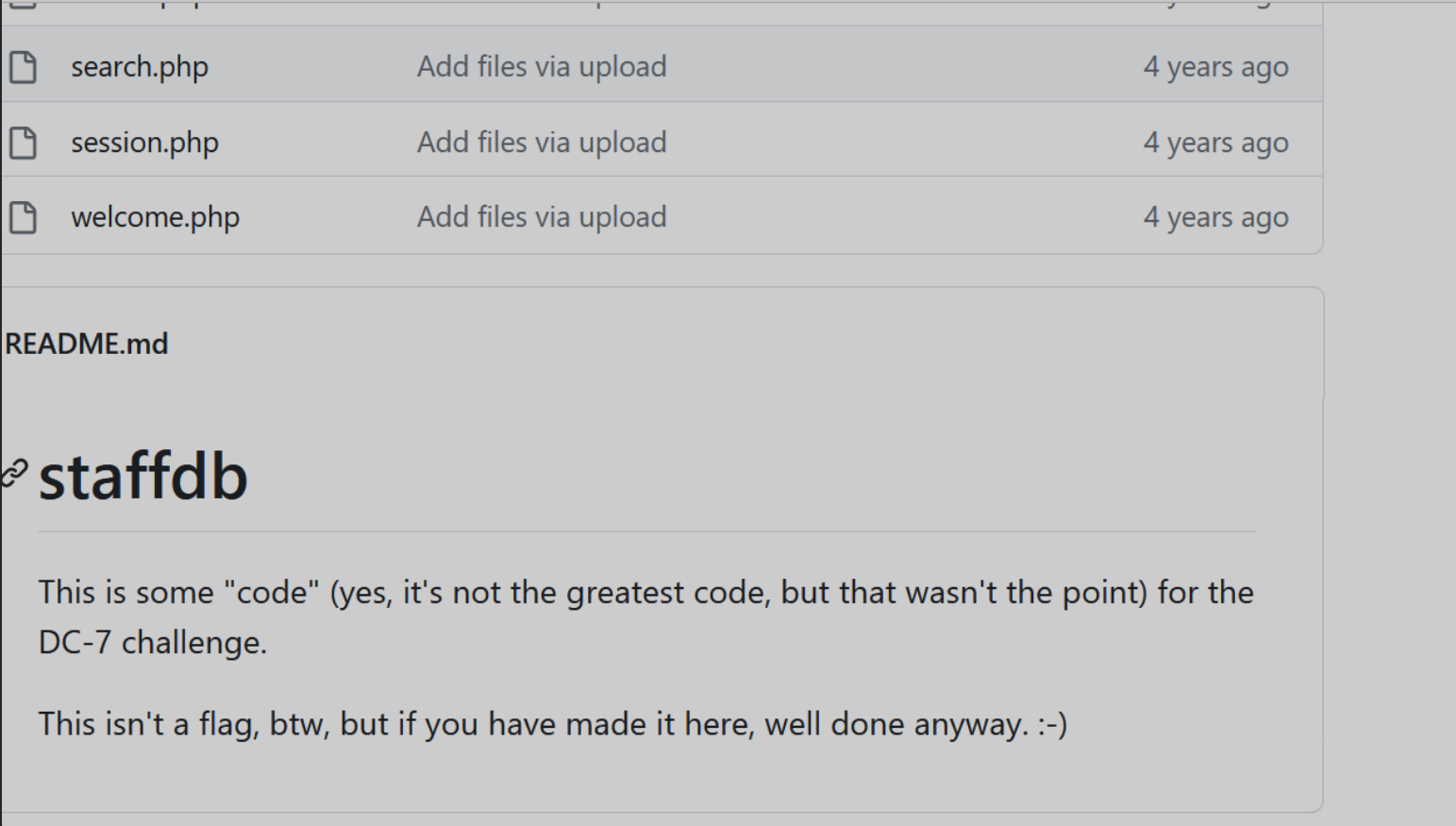Open the commit message for search.php
This screenshot has height=826, width=1456.
[542, 67]
